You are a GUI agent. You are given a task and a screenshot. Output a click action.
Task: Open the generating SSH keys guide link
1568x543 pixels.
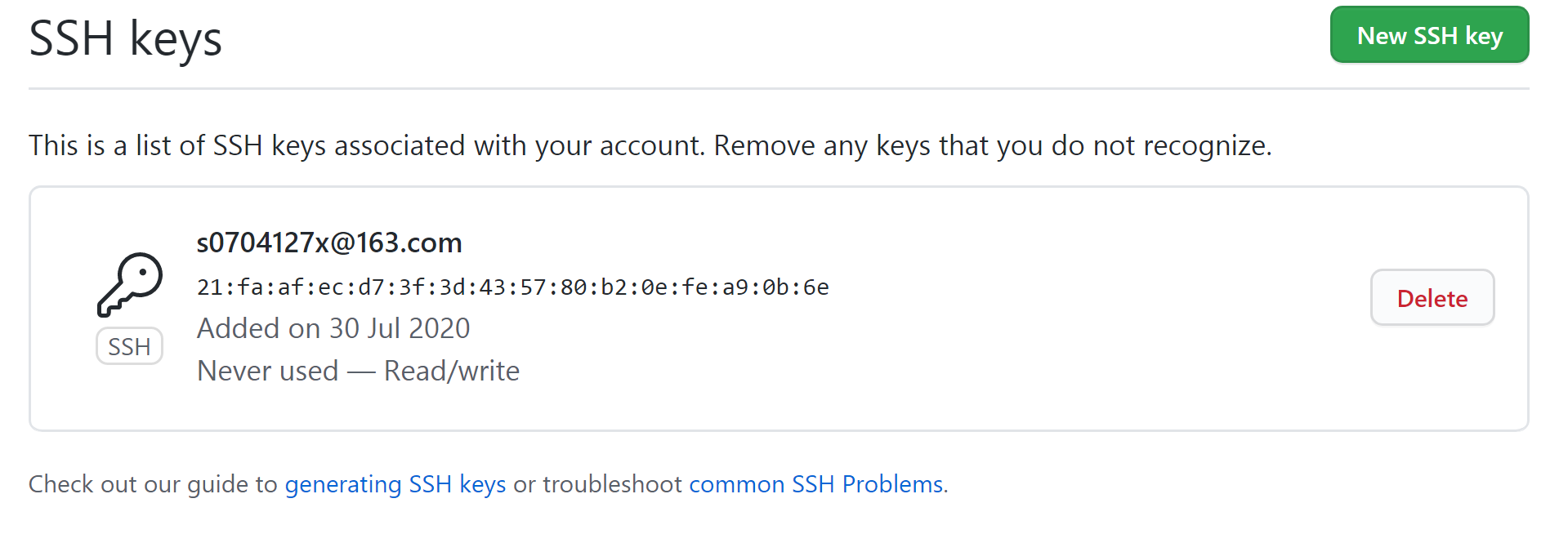tap(395, 484)
